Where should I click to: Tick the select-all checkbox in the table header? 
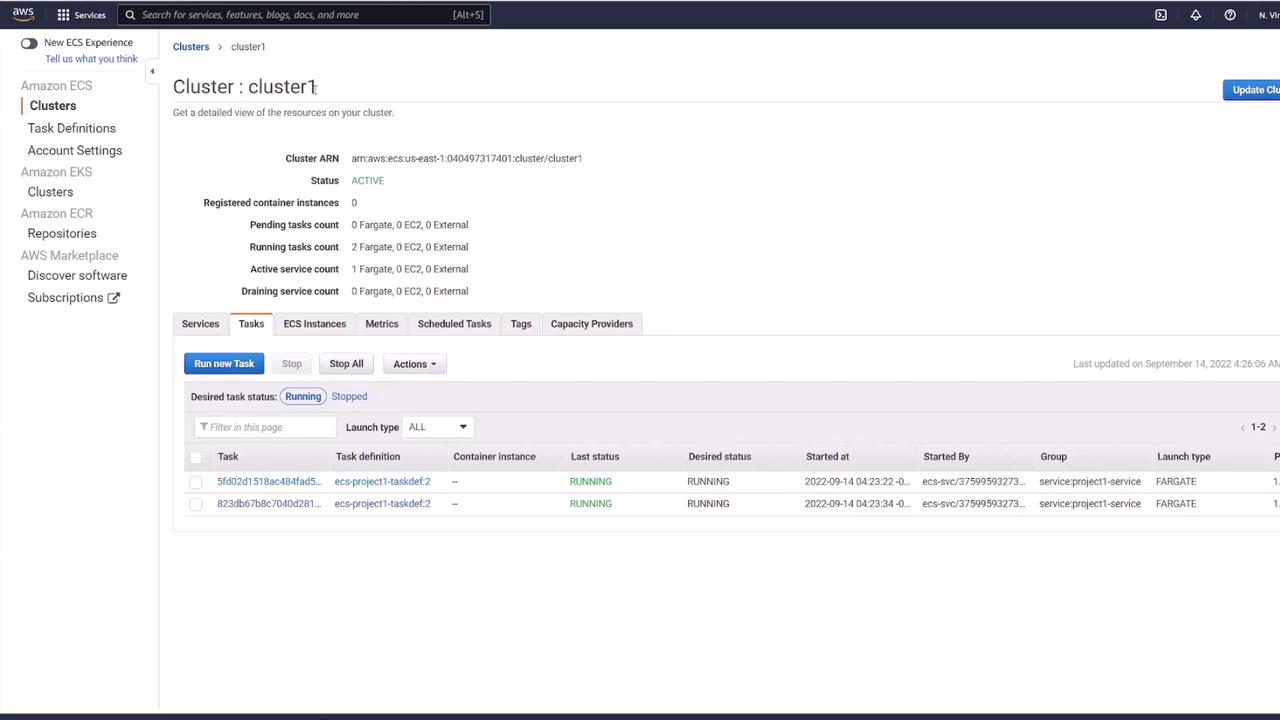196,457
